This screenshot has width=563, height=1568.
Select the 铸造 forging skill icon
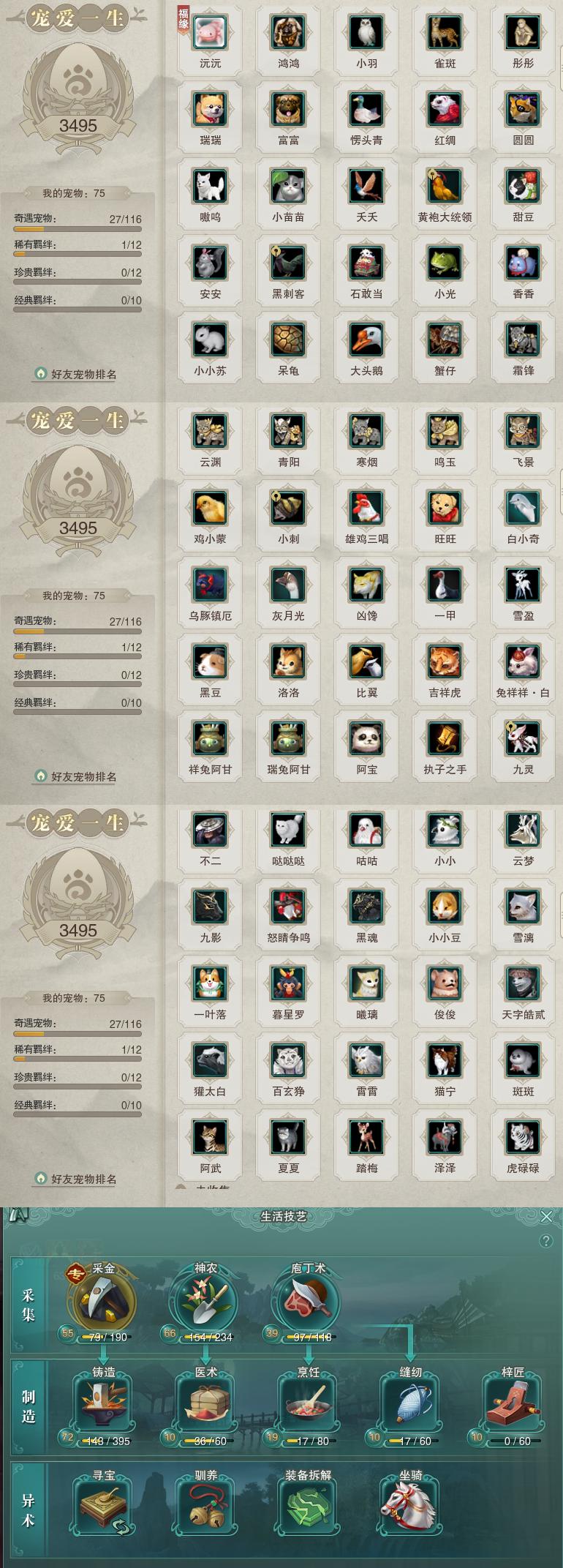pyautogui.click(x=103, y=1404)
